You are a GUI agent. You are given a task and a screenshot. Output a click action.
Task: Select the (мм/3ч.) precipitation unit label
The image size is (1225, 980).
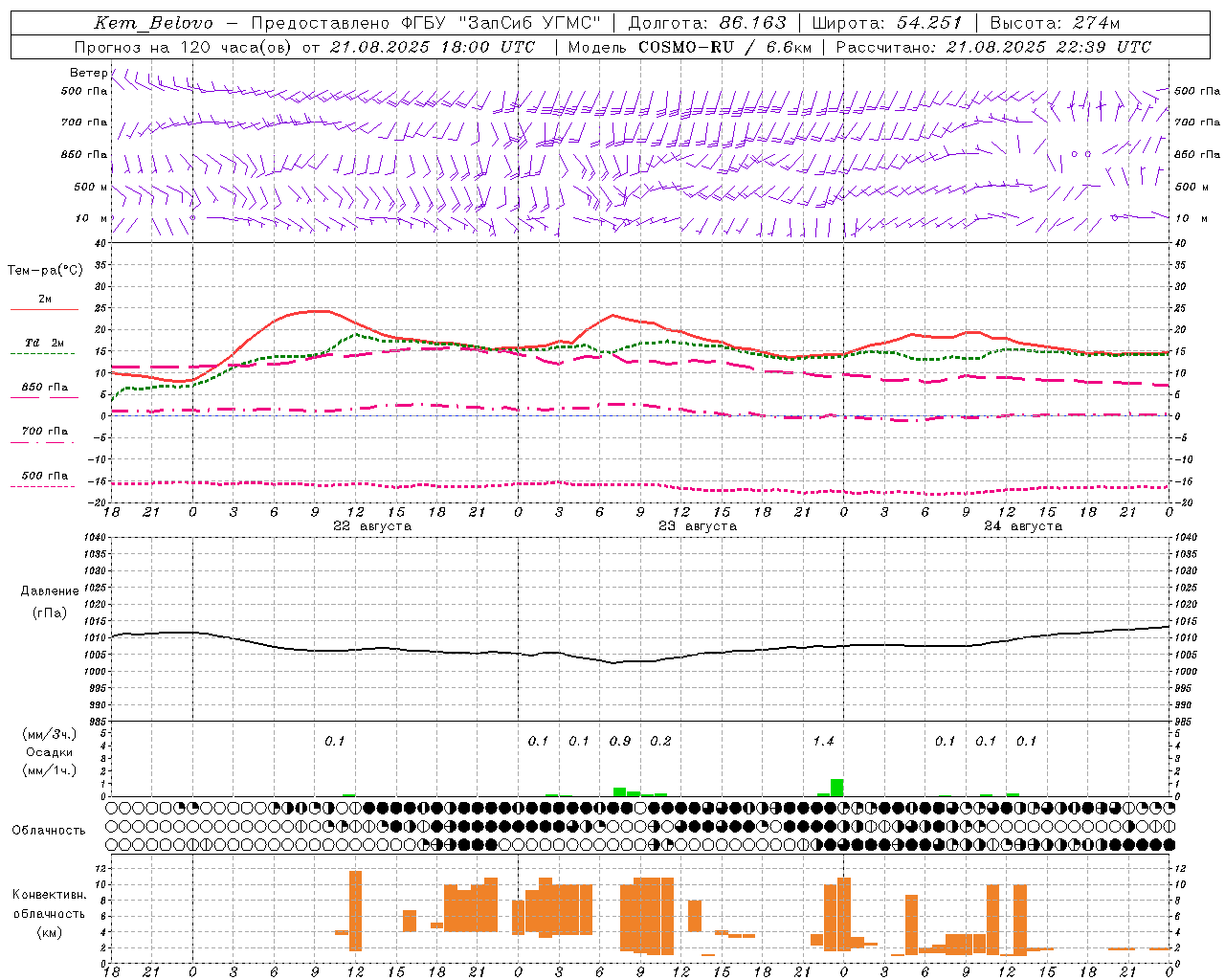(50, 735)
